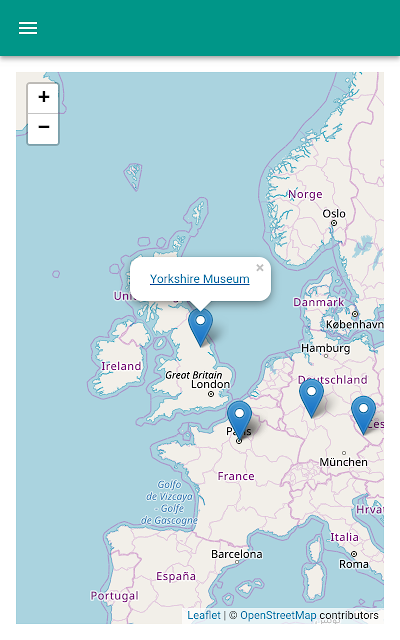Image resolution: width=400 pixels, height=640 pixels.
Task: Zoom out with the minus button
Action: pyautogui.click(x=43, y=129)
